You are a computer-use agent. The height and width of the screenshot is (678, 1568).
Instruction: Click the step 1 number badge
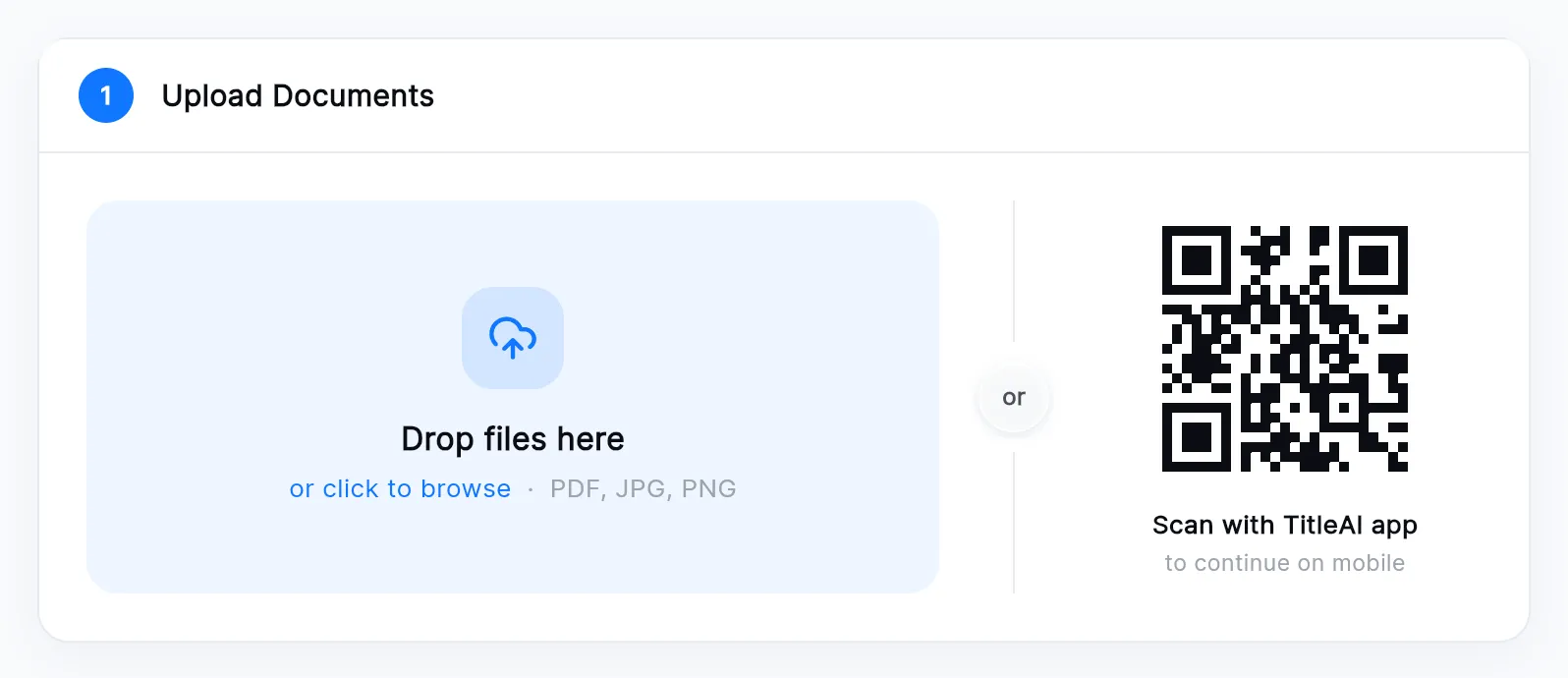106,95
